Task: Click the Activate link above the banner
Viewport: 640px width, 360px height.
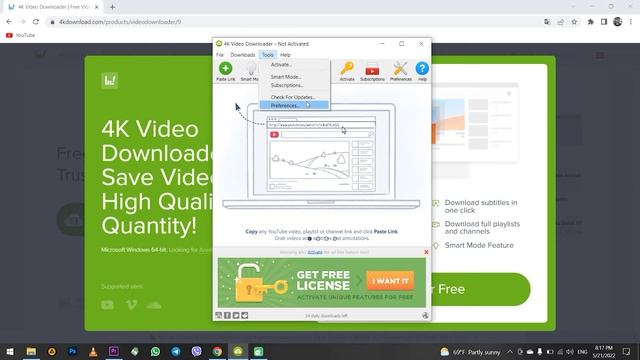Action: coord(315,252)
